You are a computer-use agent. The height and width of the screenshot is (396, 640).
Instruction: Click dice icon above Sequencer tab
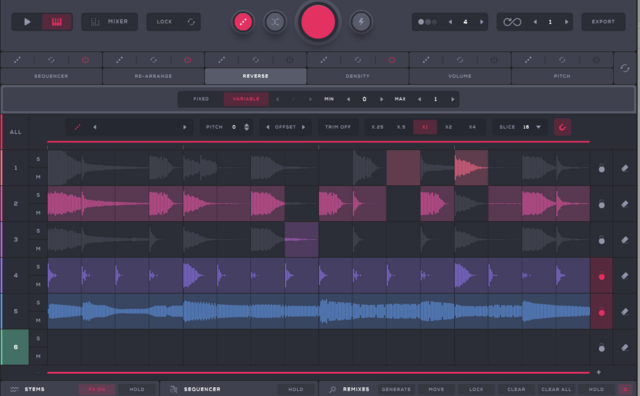tap(17, 60)
